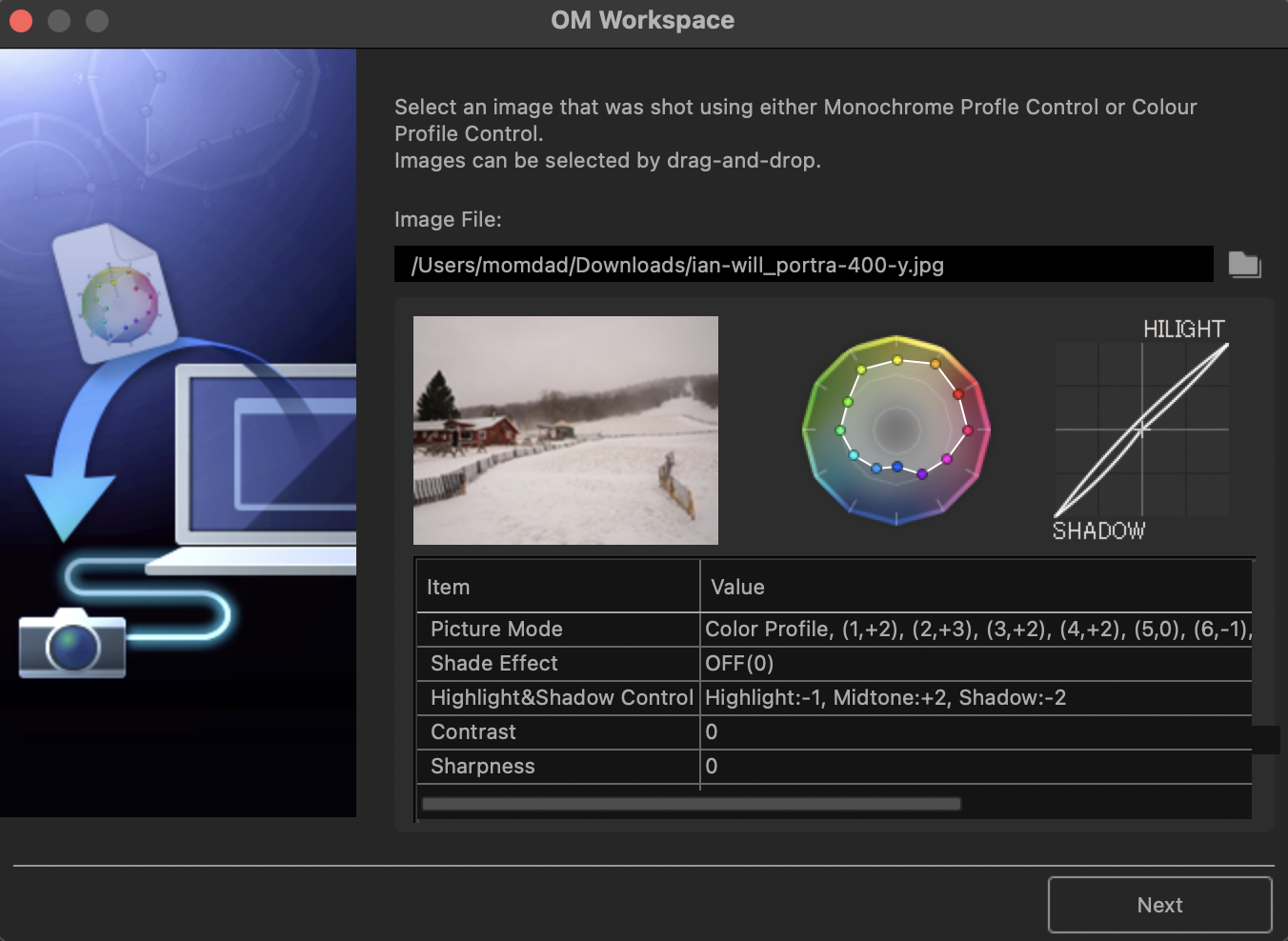Select the purple point on the color wheel
Image resolution: width=1288 pixels, height=941 pixels.
[922, 475]
